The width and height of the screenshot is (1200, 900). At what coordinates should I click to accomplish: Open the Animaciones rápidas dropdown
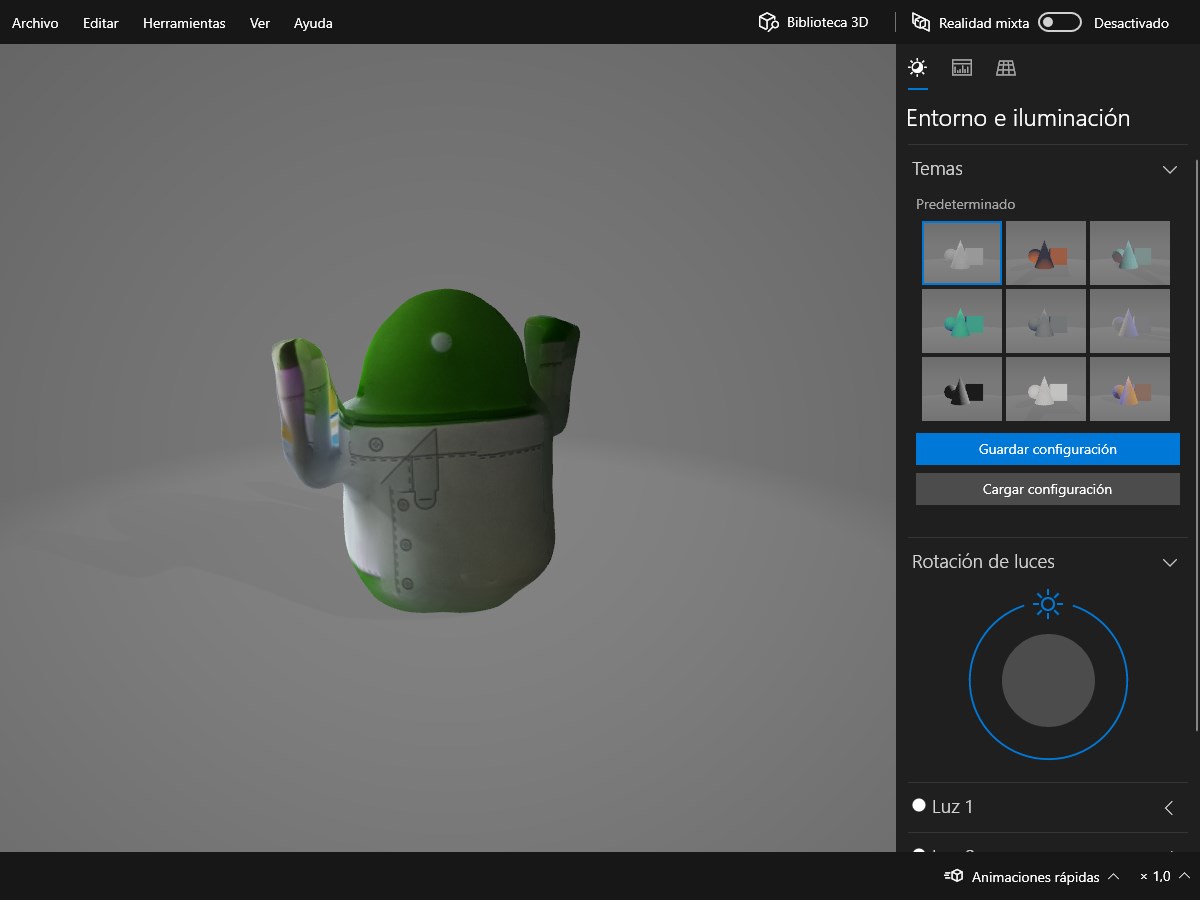pos(1113,877)
